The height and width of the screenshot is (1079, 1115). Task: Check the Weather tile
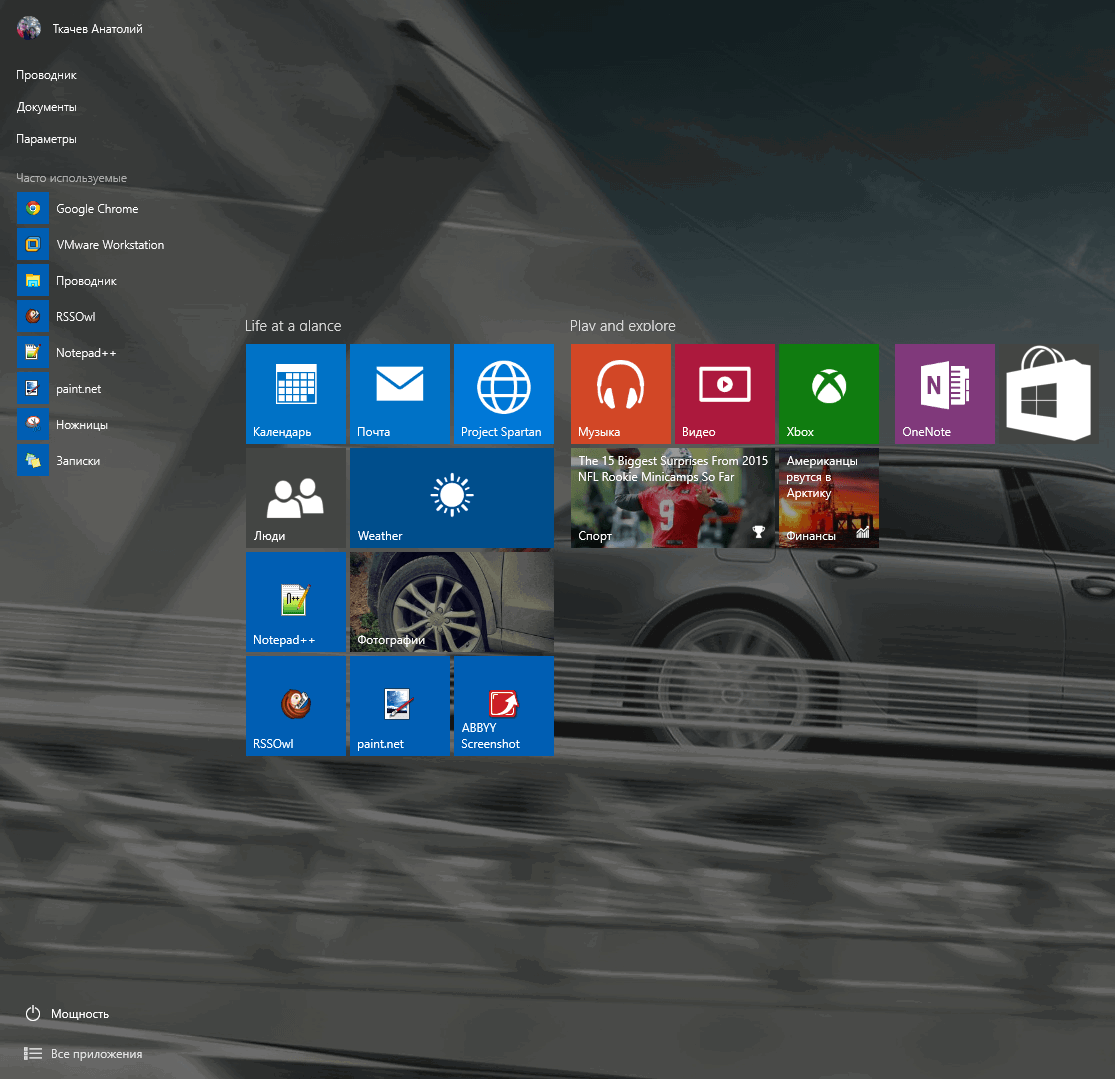[451, 497]
